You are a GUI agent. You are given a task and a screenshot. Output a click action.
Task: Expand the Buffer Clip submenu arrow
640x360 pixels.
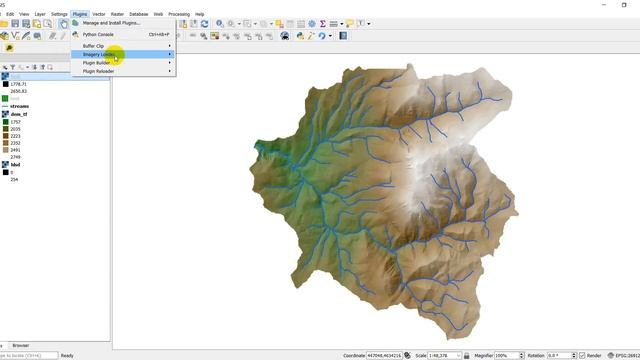point(169,46)
